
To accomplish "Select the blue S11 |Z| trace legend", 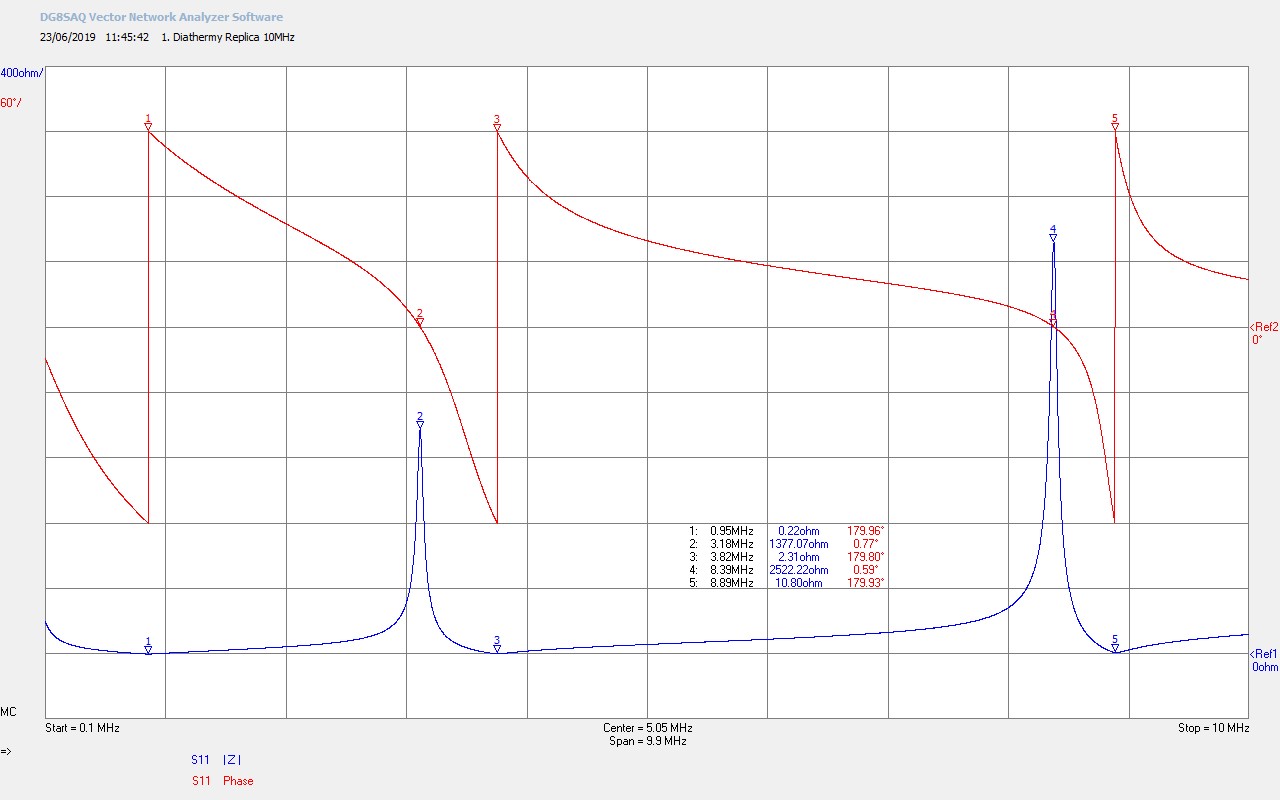I will click(214, 760).
